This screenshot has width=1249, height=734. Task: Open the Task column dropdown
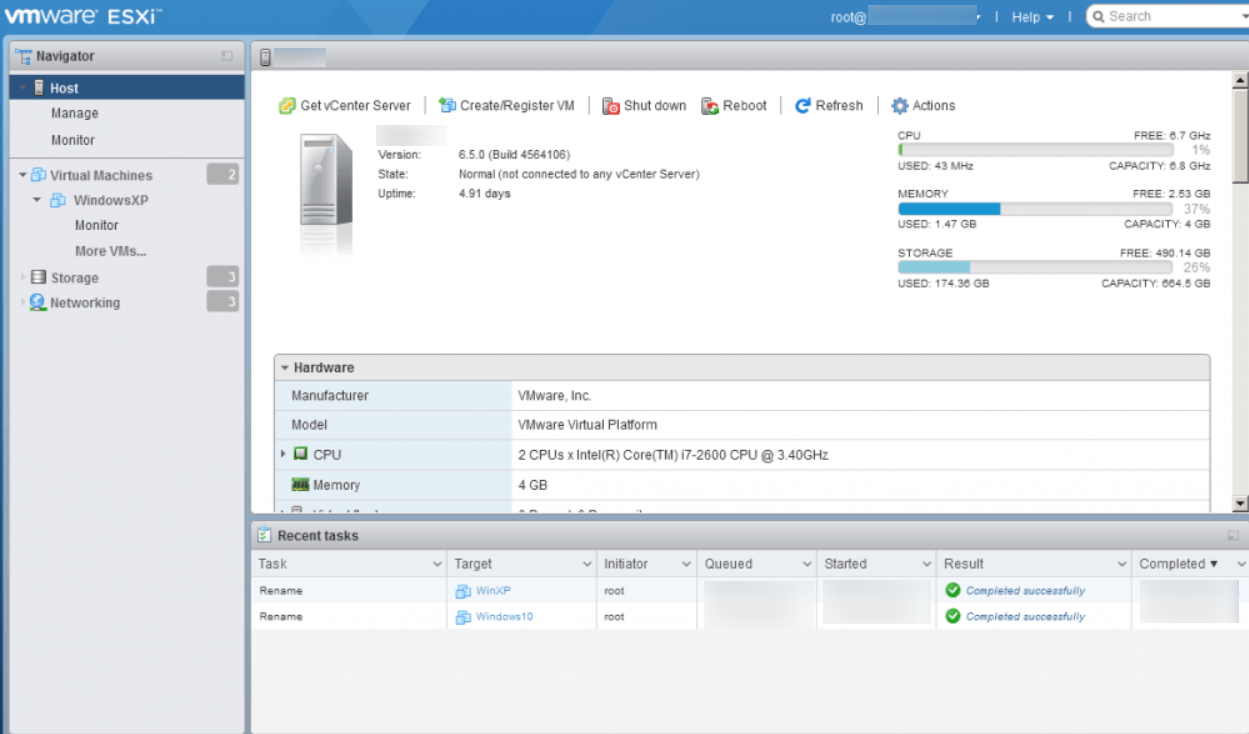point(437,564)
